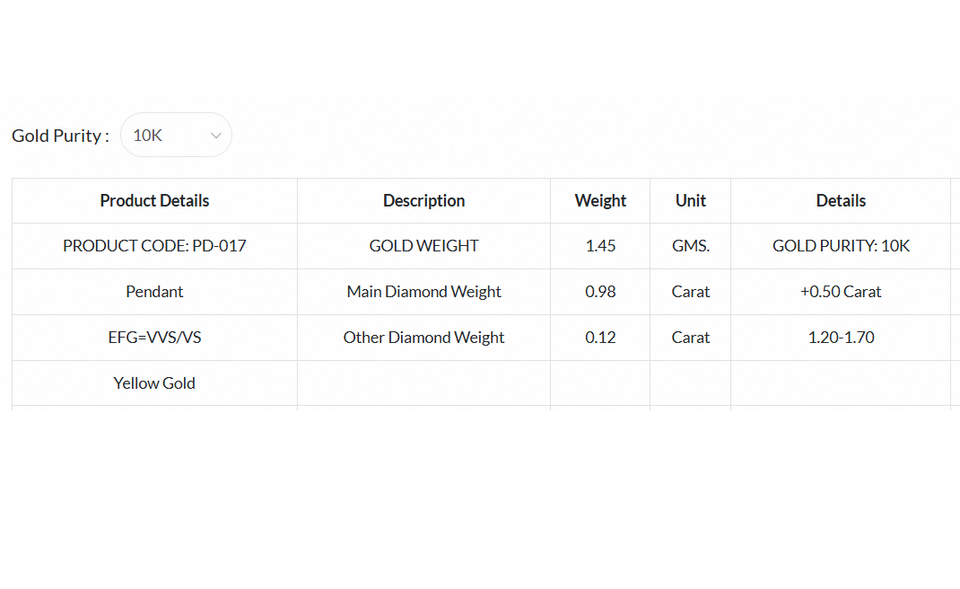Click the Description column header
The height and width of the screenshot is (589, 960).
click(424, 201)
